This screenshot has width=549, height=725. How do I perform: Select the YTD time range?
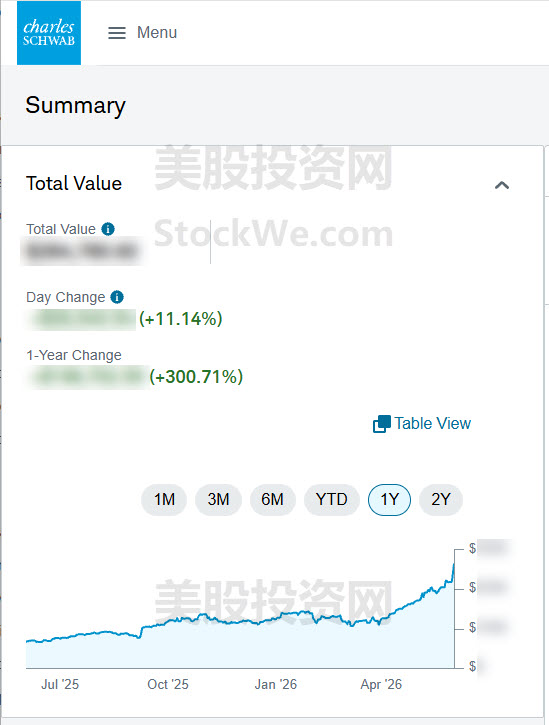[332, 499]
